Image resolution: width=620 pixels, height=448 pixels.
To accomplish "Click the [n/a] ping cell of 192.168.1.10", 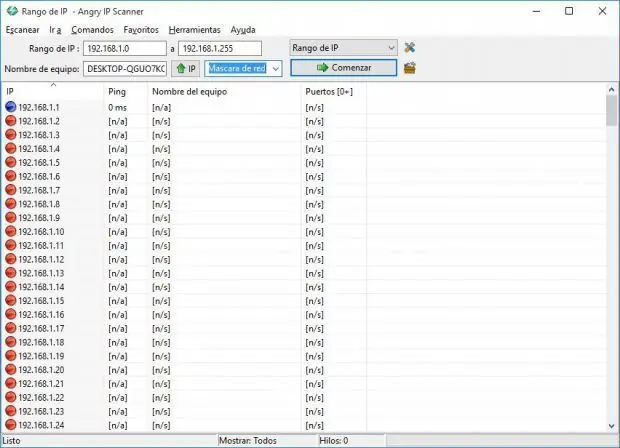I will pyautogui.click(x=118, y=232).
